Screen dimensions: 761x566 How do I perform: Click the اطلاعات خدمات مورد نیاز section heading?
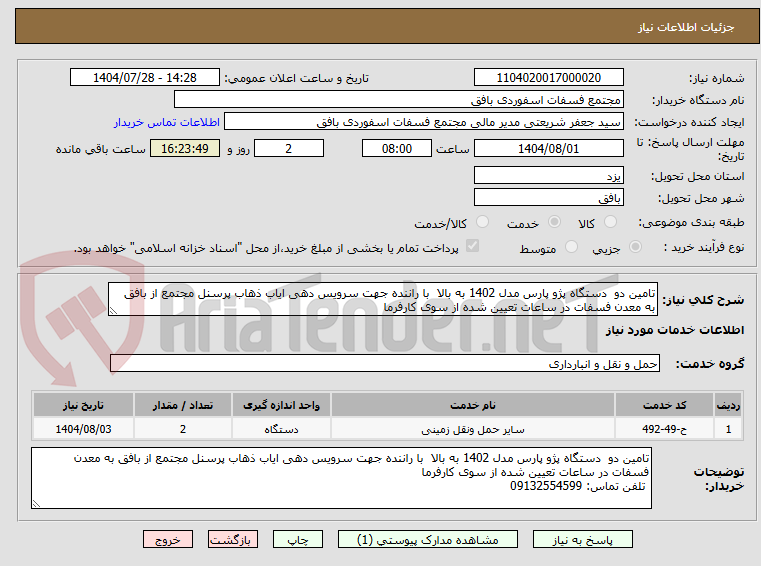pyautogui.click(x=675, y=330)
